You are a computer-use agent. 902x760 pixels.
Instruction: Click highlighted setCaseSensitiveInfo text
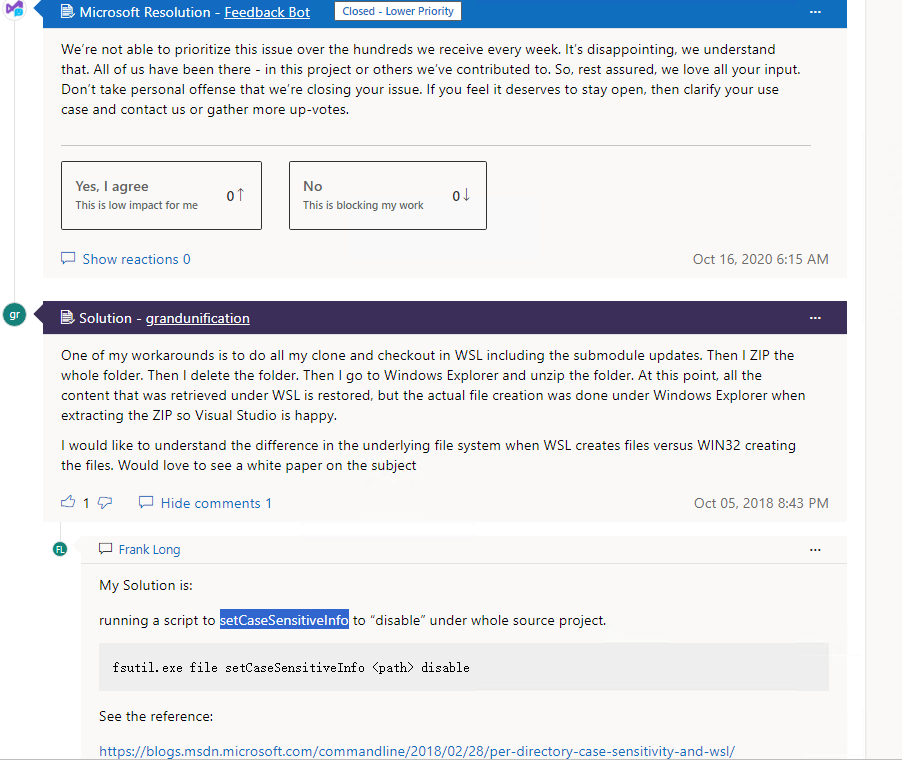tap(284, 620)
